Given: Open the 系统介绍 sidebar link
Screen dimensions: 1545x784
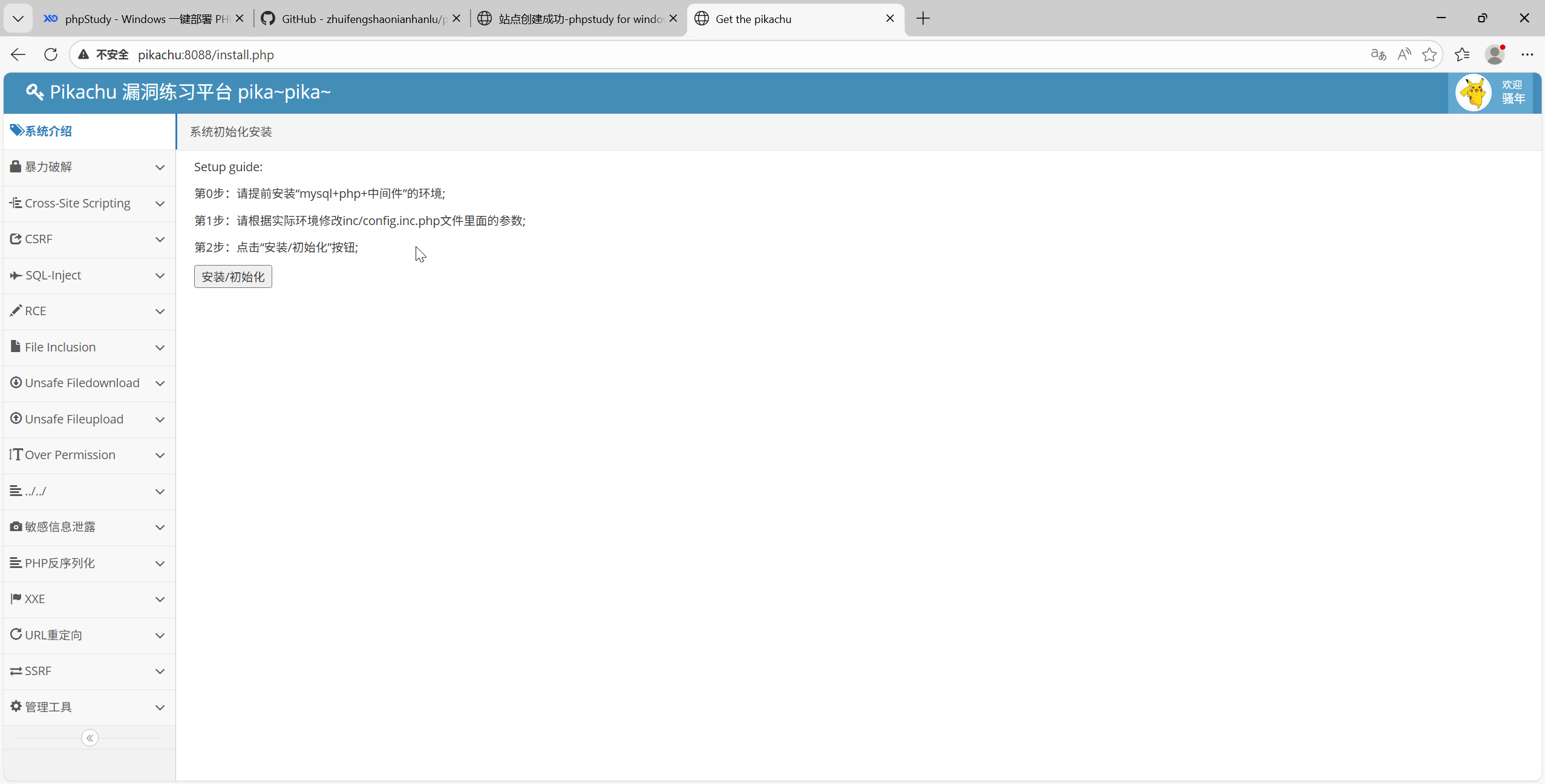Looking at the screenshot, I should click(48, 131).
